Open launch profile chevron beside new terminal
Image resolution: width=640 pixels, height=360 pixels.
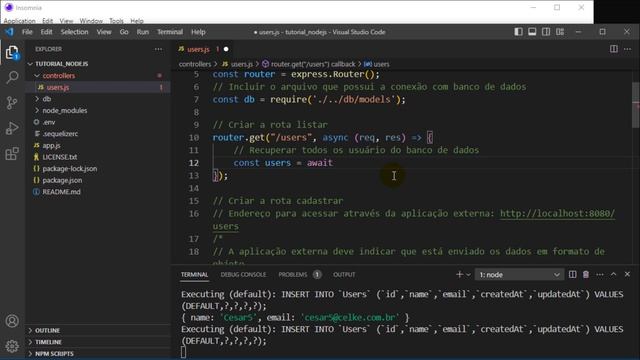pos(469,275)
